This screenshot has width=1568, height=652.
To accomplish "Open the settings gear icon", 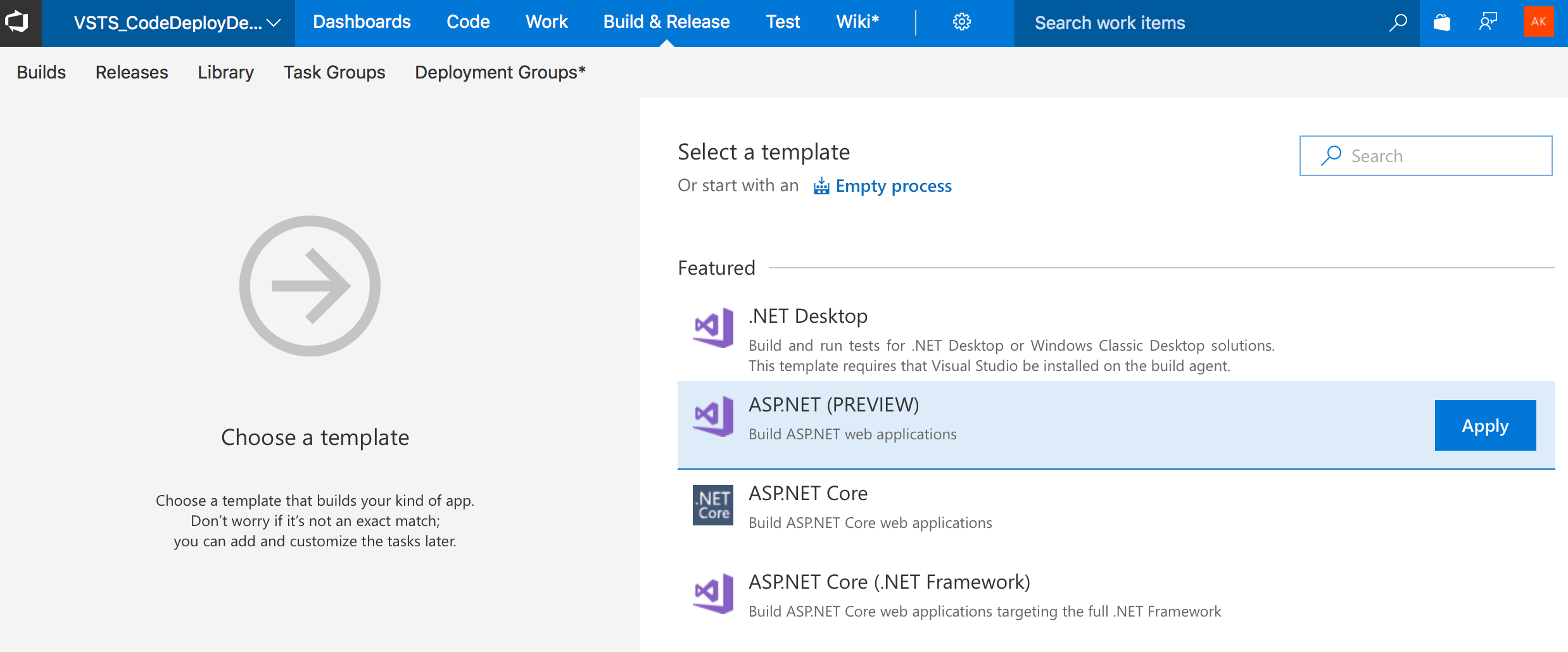I will 961,22.
